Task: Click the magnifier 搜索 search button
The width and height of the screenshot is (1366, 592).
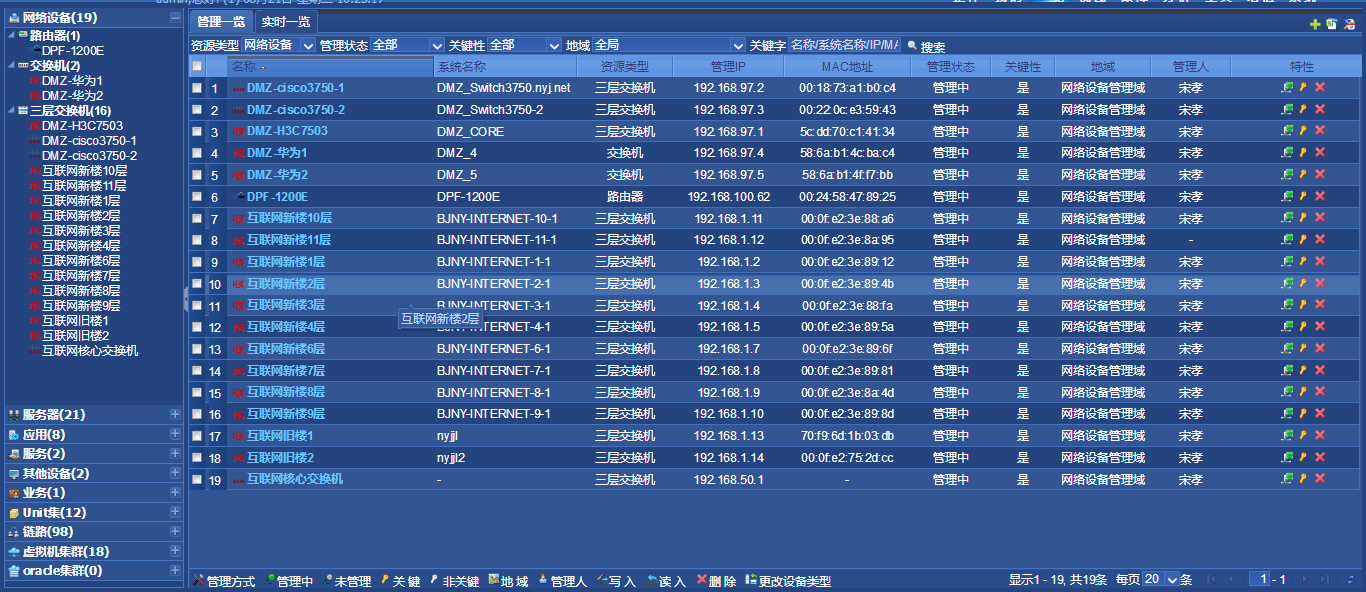Action: tap(925, 46)
